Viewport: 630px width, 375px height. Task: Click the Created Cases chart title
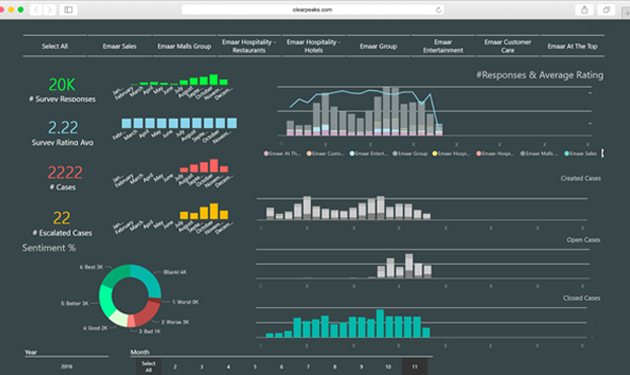pos(581,178)
